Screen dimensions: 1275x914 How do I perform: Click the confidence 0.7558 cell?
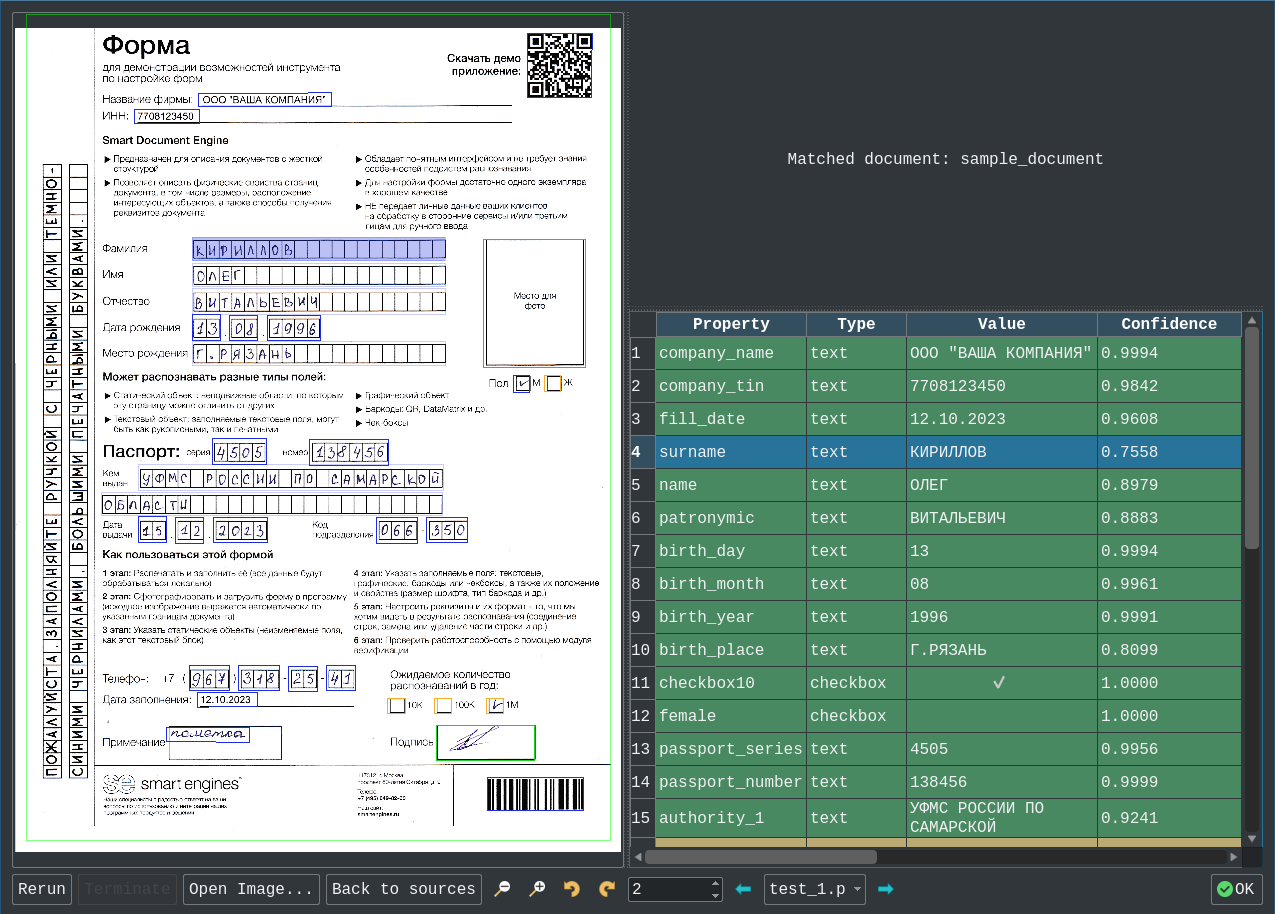point(1169,452)
